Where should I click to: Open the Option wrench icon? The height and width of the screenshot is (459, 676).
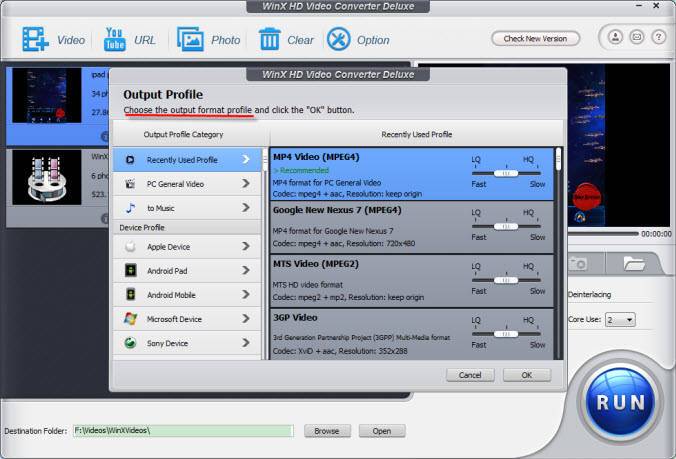point(338,39)
